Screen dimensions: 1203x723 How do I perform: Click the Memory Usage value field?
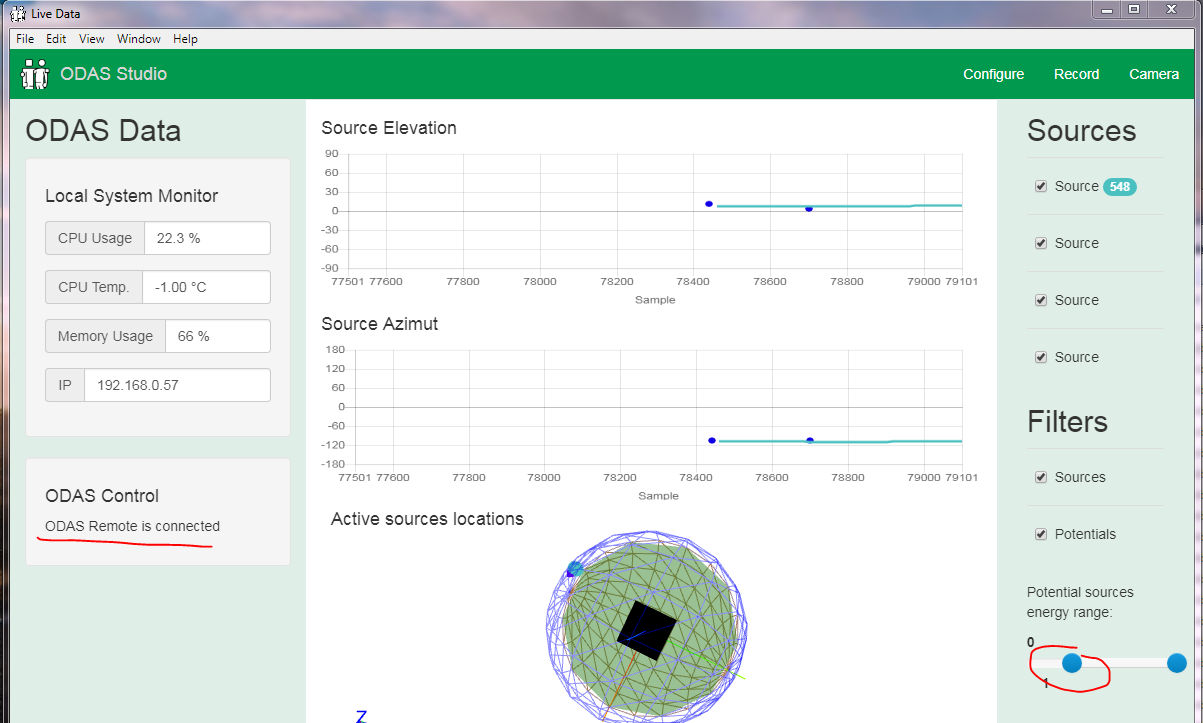point(218,336)
